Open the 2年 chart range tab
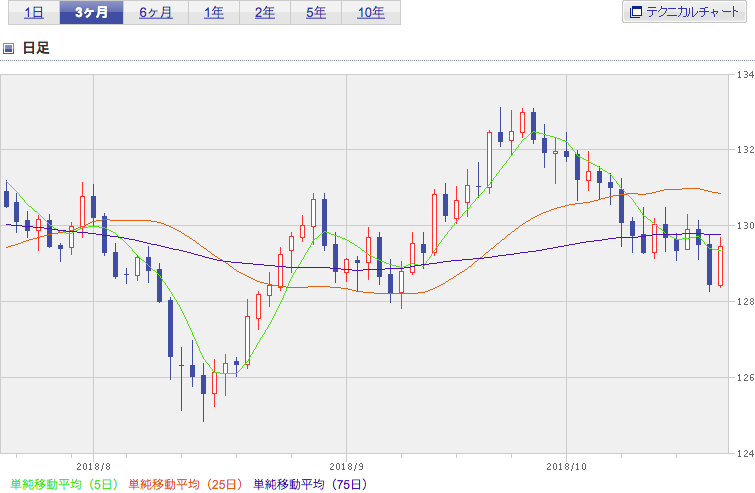Viewport: 755px width, 493px height. (265, 12)
